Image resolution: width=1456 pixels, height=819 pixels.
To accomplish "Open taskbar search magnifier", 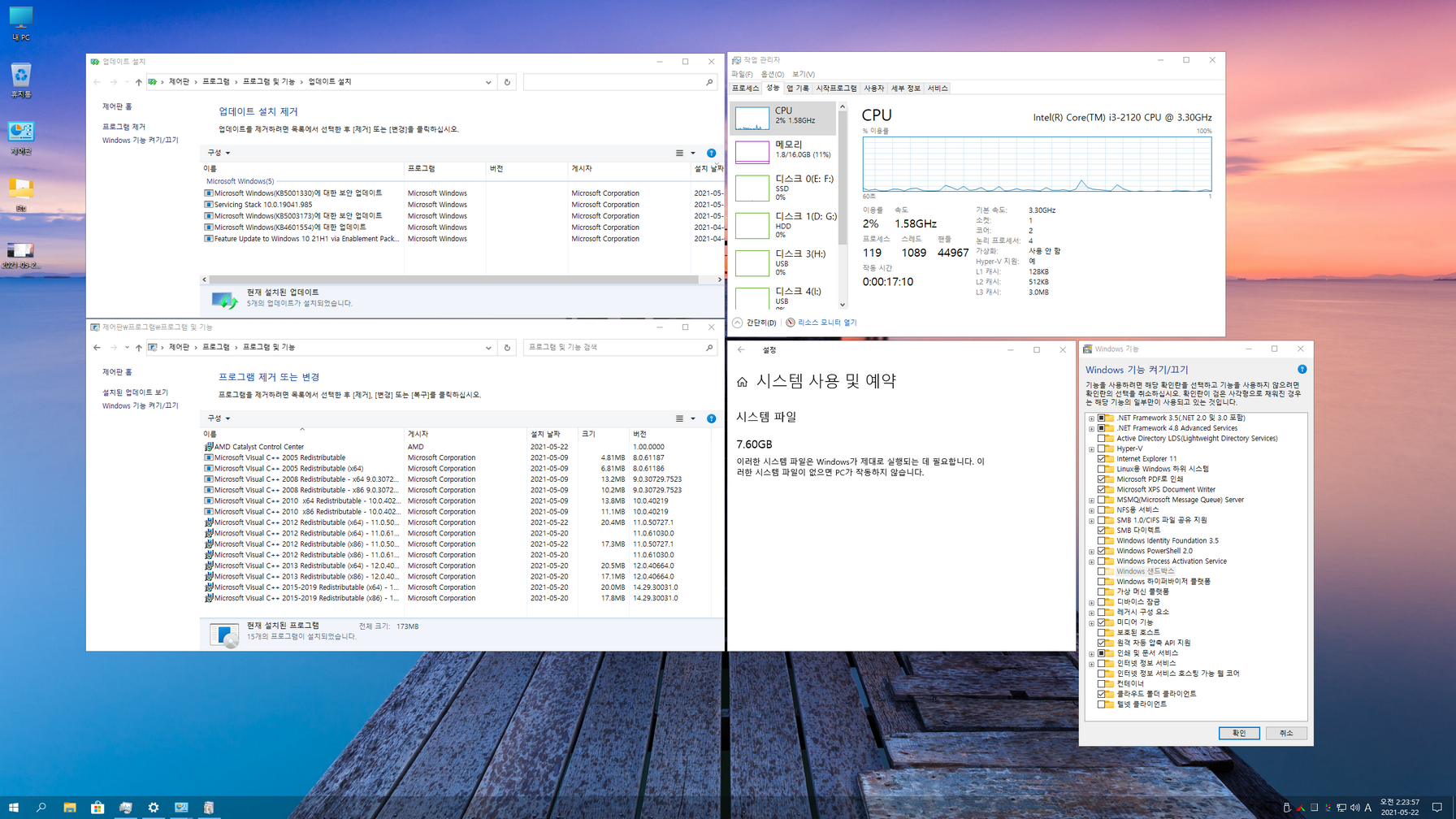I will click(41, 808).
